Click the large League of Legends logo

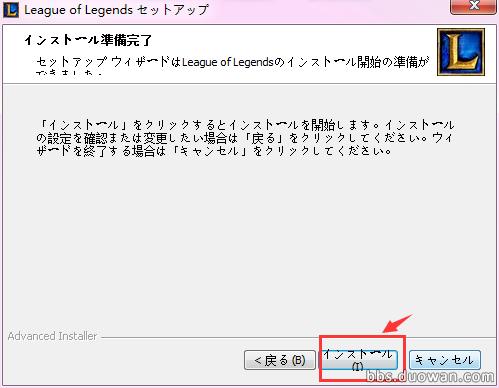[x=461, y=52]
